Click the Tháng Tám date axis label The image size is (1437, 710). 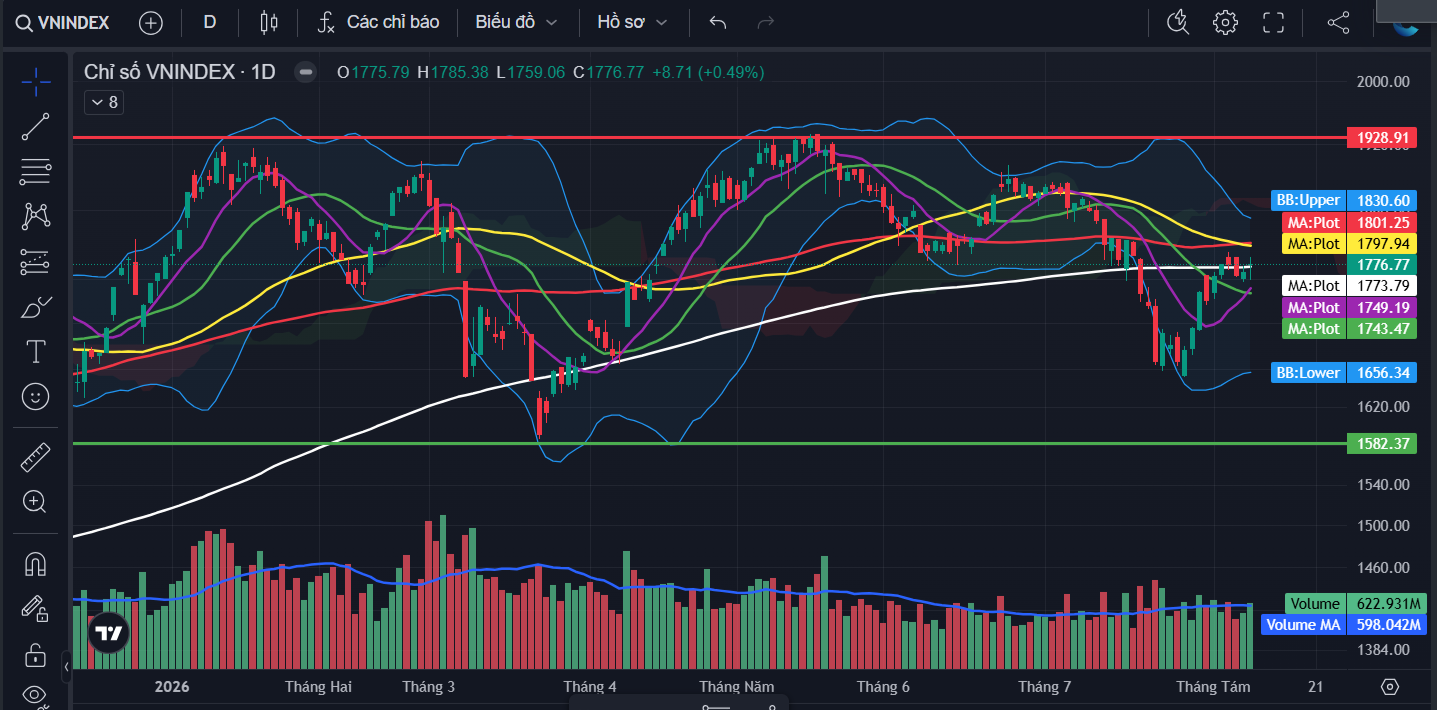coord(1212,687)
